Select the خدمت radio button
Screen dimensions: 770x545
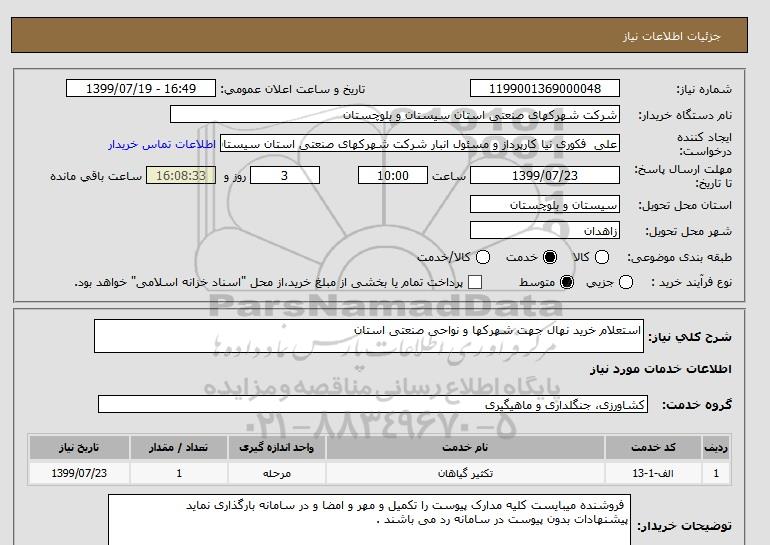550,257
